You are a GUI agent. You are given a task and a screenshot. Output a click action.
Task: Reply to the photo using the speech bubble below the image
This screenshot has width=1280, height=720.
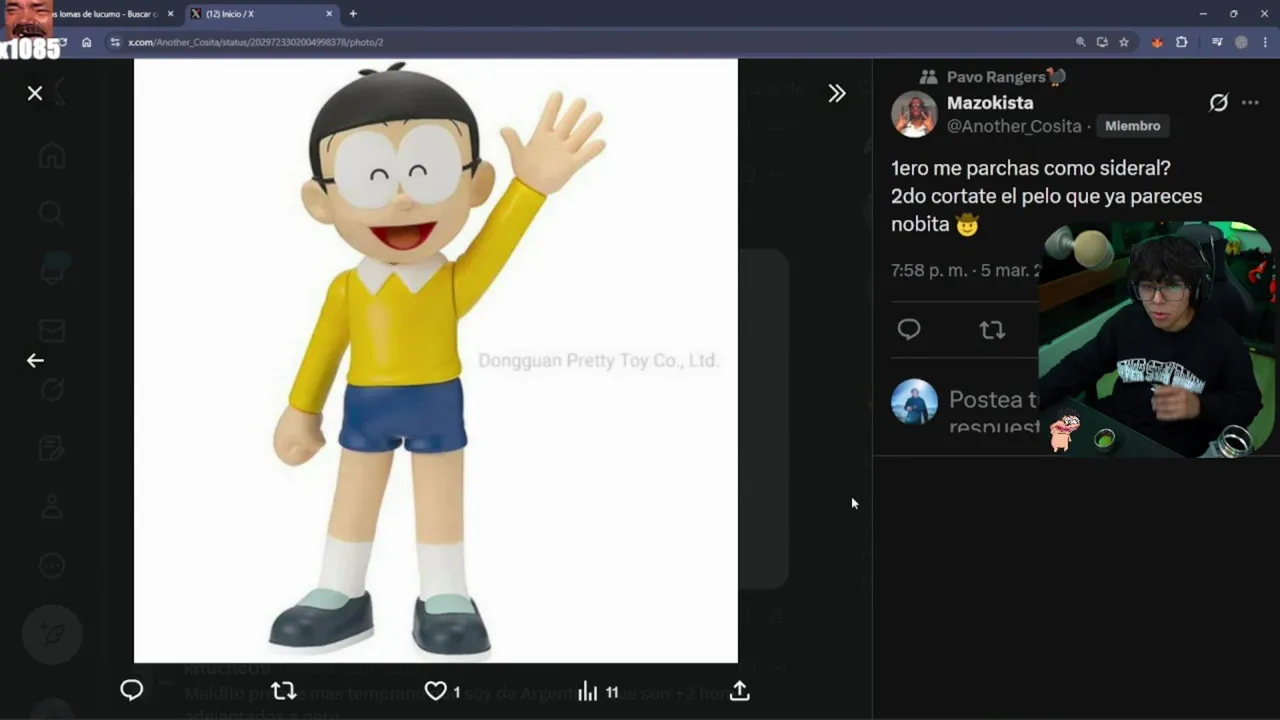pyautogui.click(x=132, y=690)
